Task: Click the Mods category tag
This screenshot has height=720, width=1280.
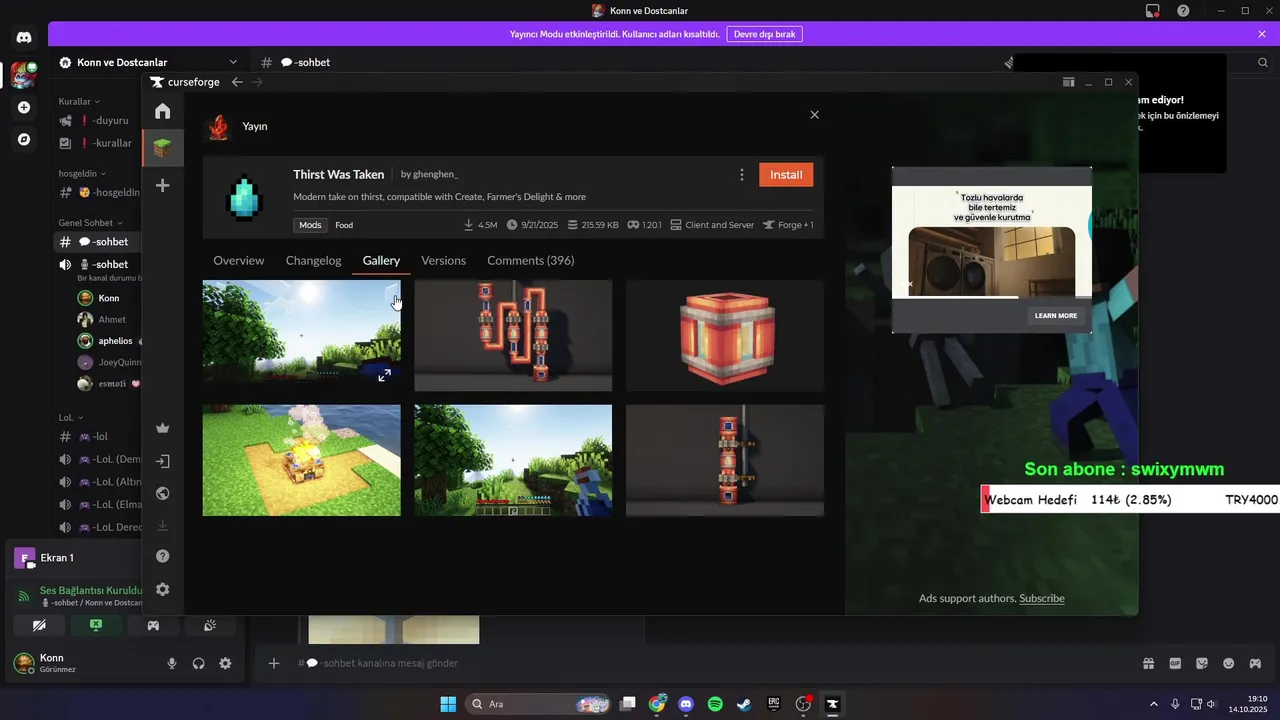Action: coord(310,225)
